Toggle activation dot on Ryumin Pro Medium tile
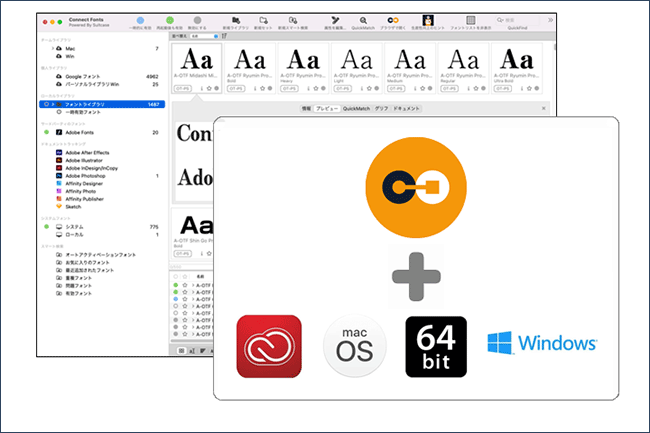Screen dimensions: 650x433 (x=430, y=88)
